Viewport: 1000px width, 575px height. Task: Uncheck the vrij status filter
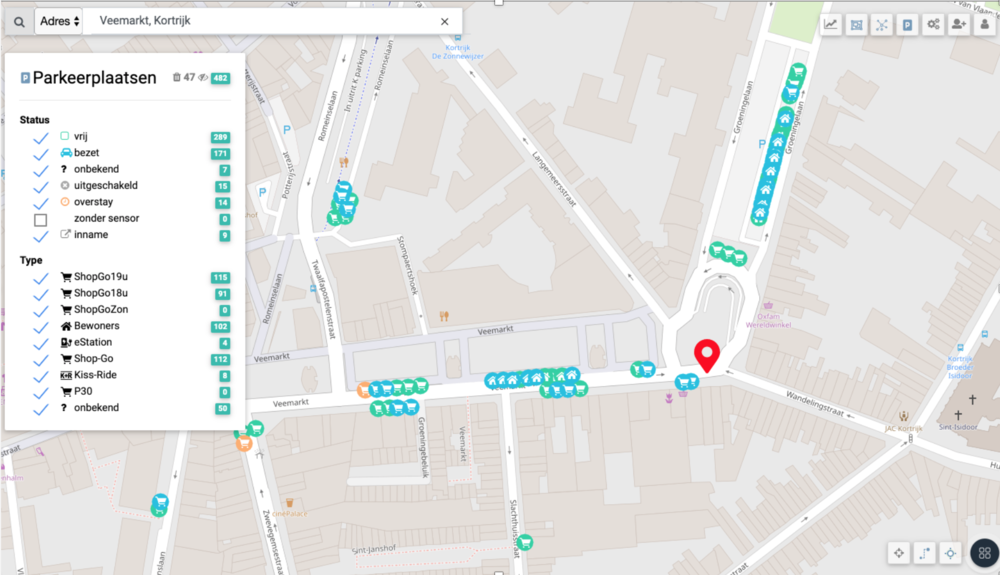41,138
